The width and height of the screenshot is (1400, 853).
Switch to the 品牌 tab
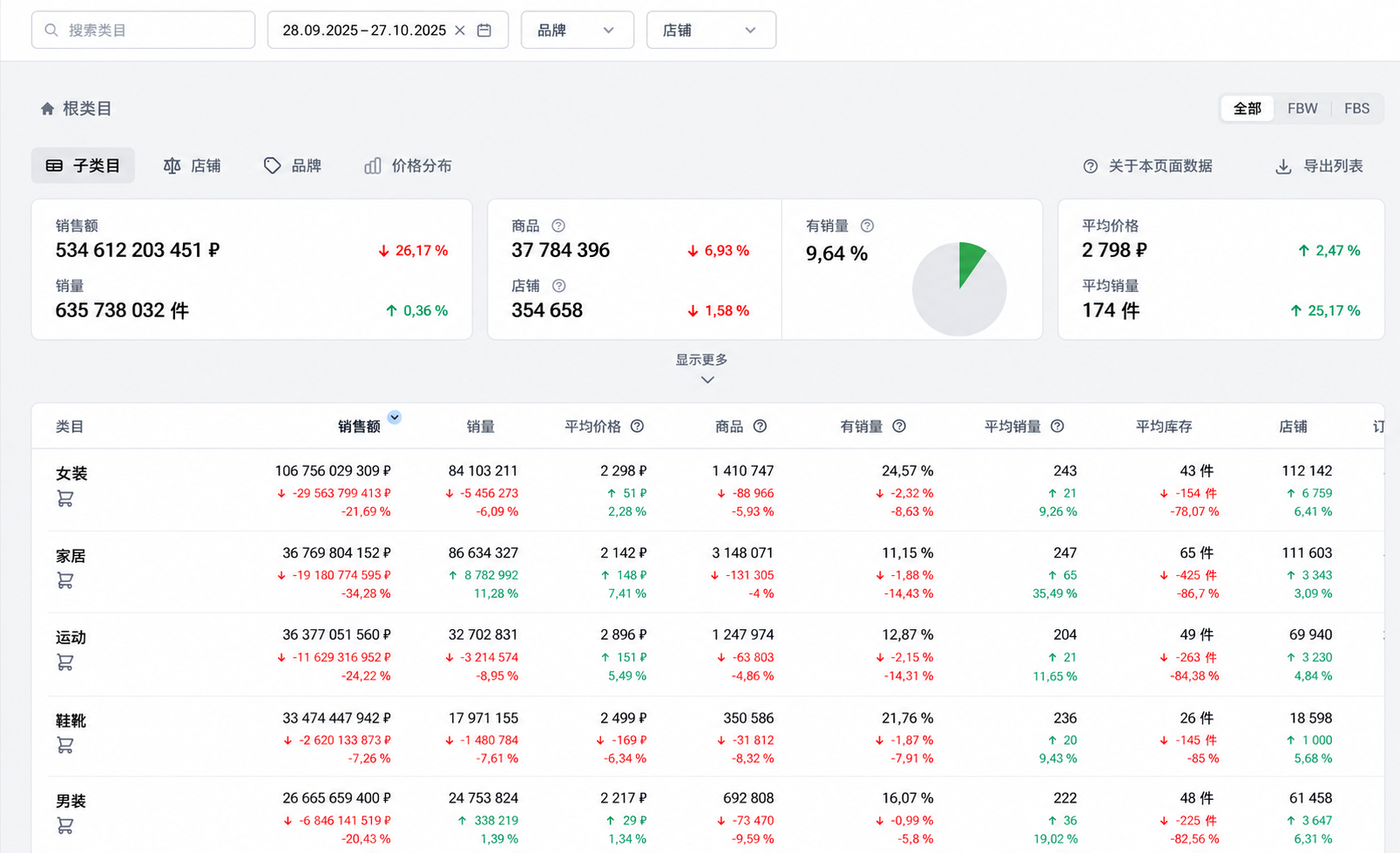click(x=293, y=166)
